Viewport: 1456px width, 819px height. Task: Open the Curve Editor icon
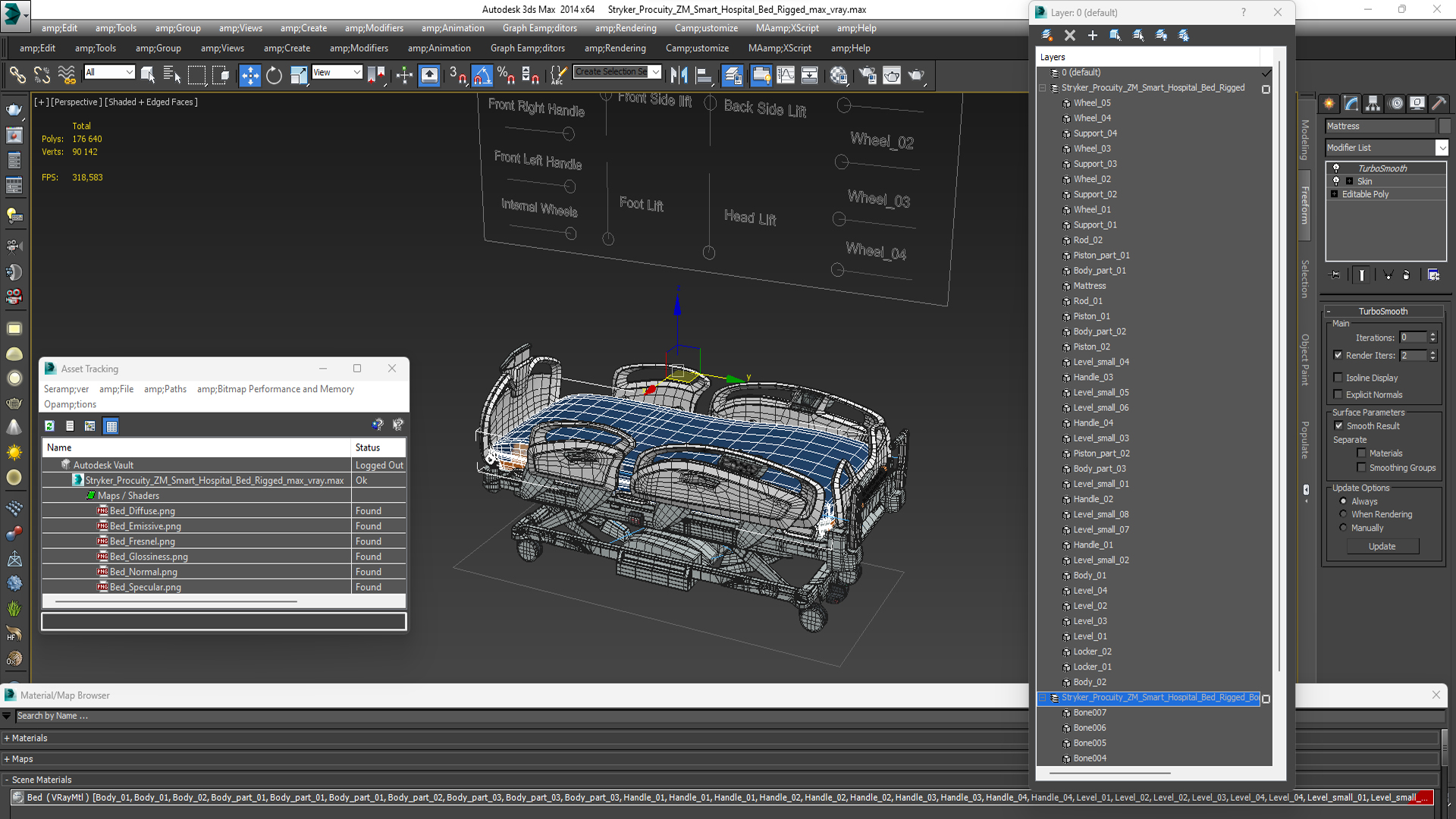tap(786, 74)
